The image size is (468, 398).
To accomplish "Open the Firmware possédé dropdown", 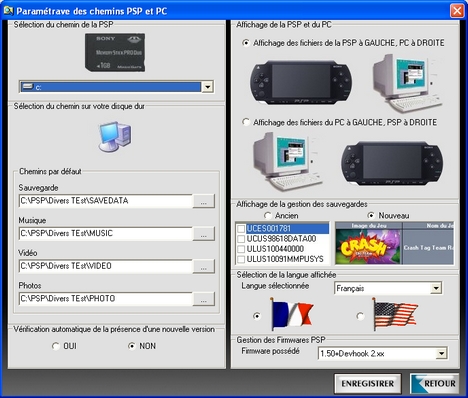I will [x=441, y=353].
